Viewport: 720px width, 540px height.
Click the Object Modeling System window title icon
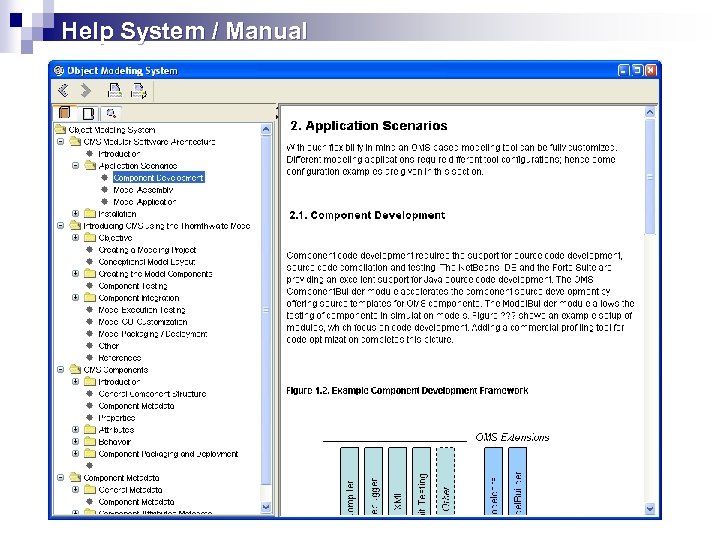pyautogui.click(x=59, y=71)
